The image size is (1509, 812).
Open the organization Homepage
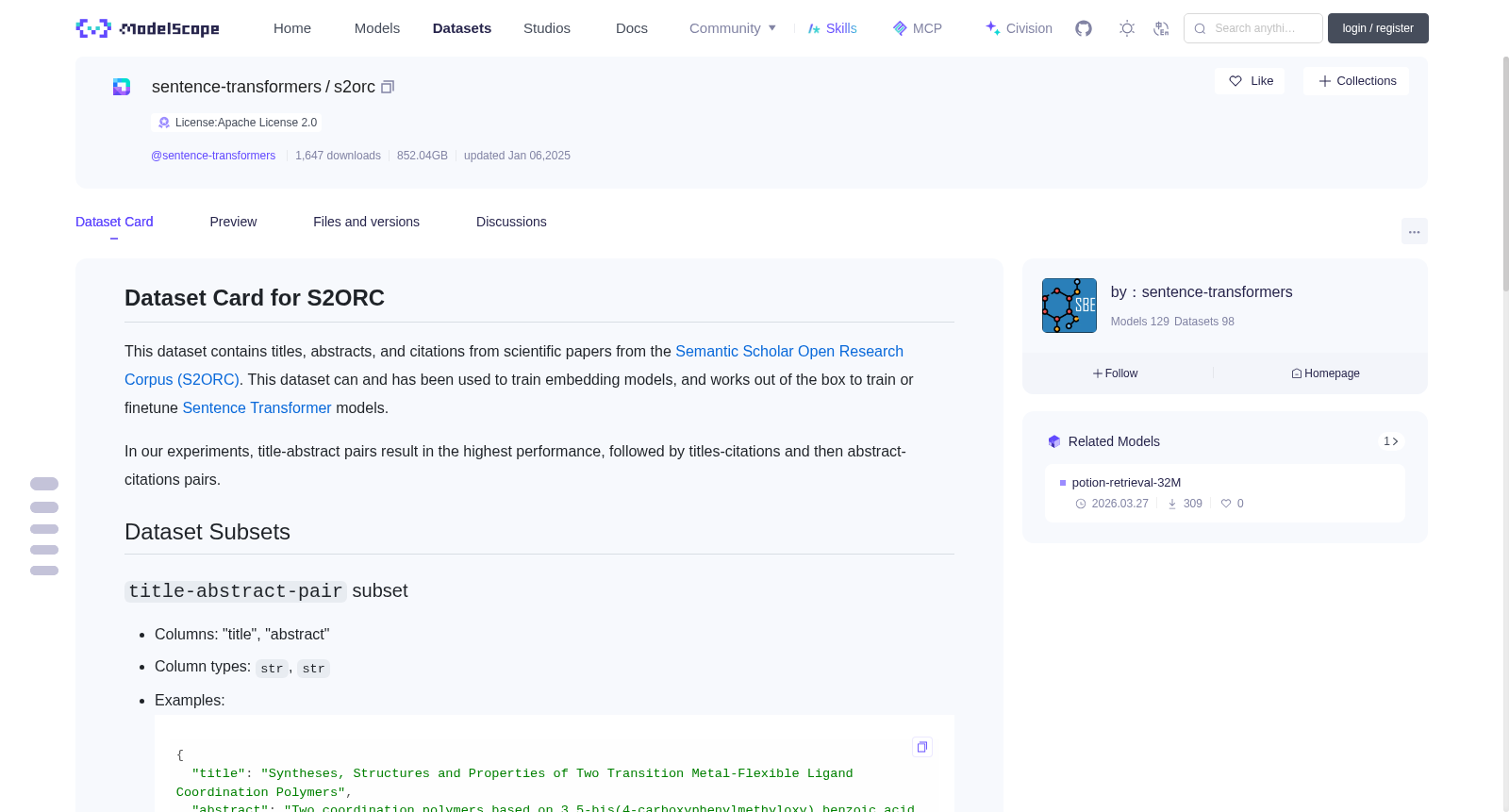[1326, 373]
